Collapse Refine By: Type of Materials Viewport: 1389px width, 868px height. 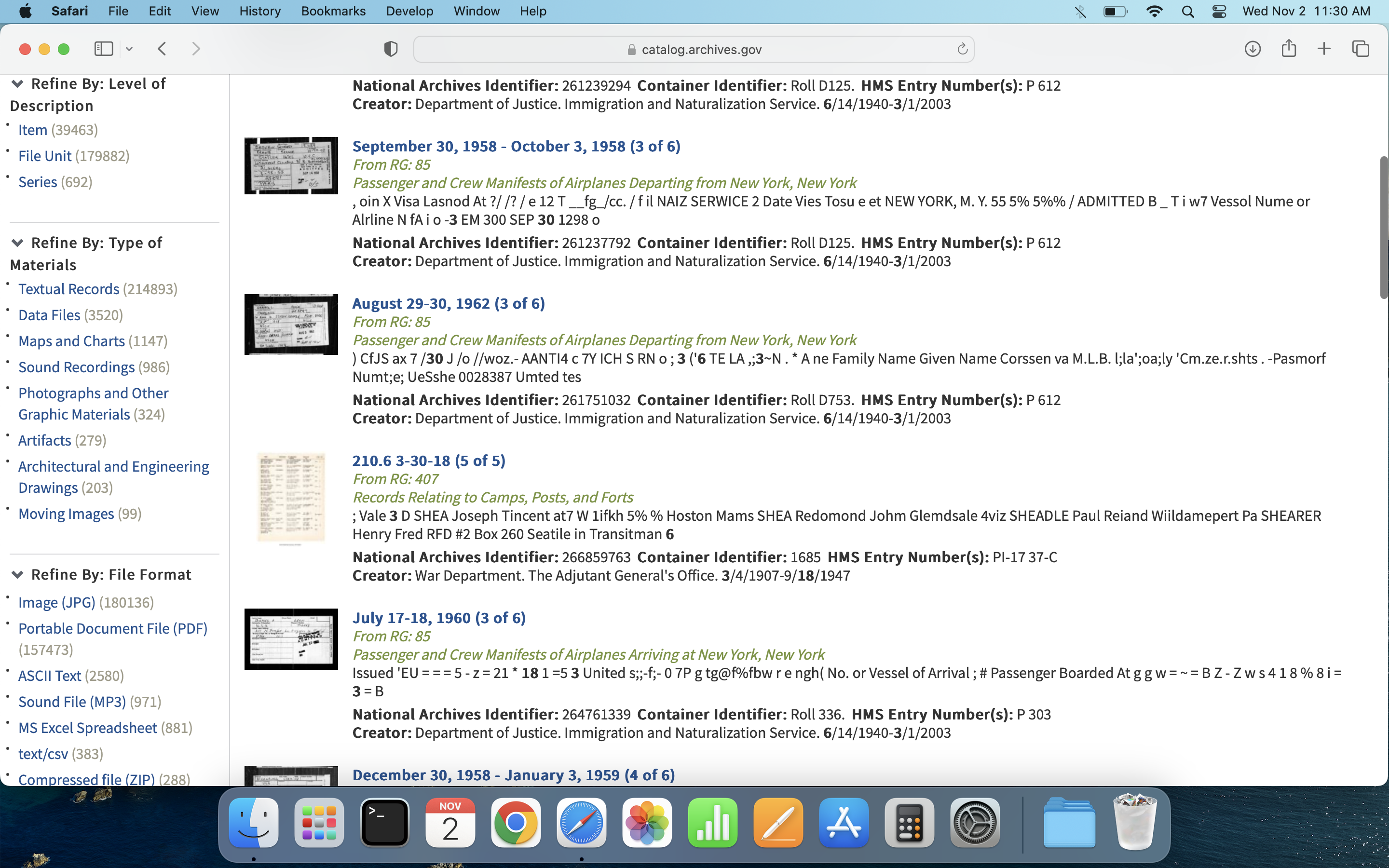tap(17, 244)
